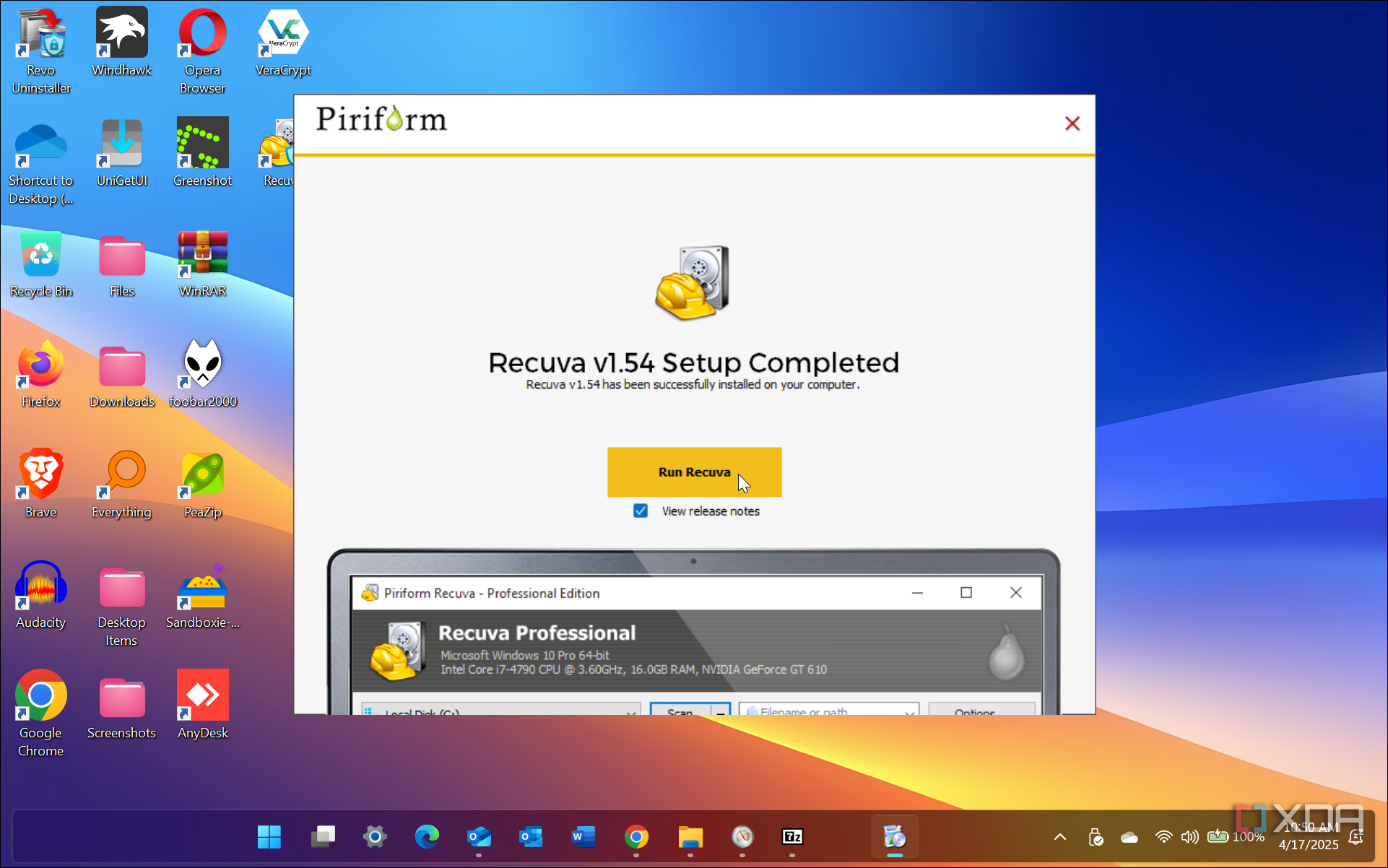Click the Piriform logo in installer header
The width and height of the screenshot is (1388, 868).
tap(381, 119)
